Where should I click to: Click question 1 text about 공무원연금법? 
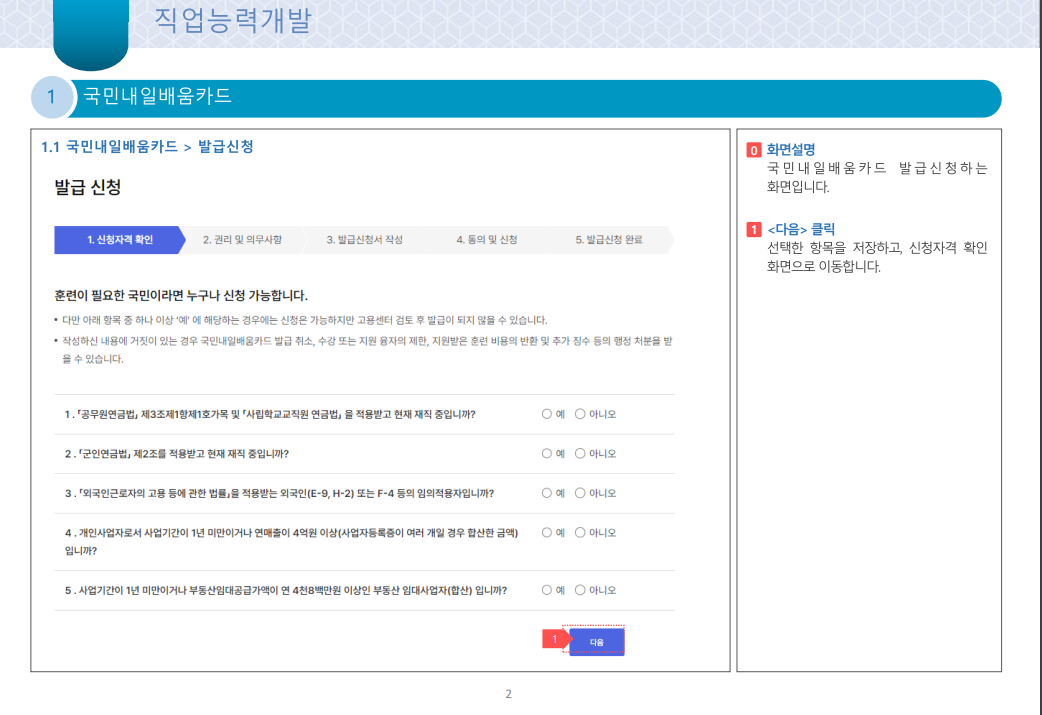tap(270, 414)
